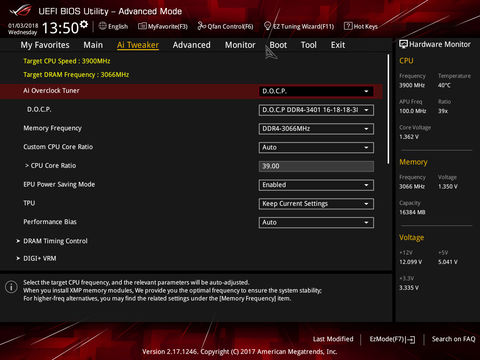Open the date/time settings gear icon
The width and height of the screenshot is (480, 360).
(x=84, y=24)
